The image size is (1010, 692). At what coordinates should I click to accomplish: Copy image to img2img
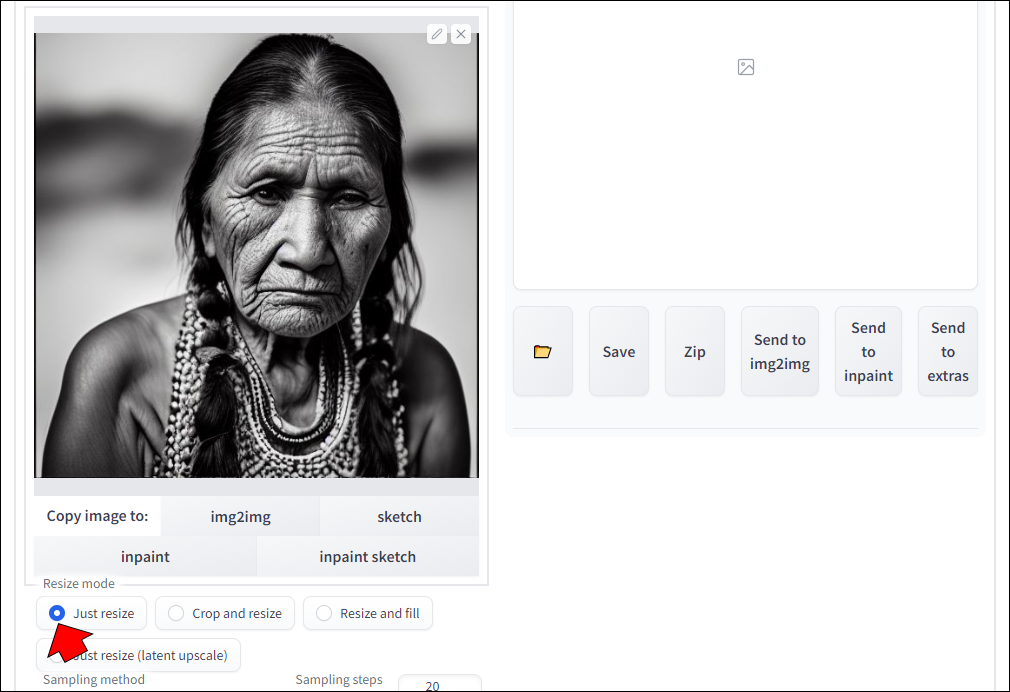(x=240, y=517)
